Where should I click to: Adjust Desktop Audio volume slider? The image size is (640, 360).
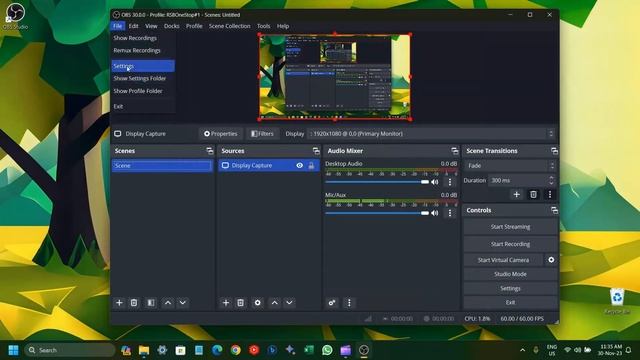[377, 182]
